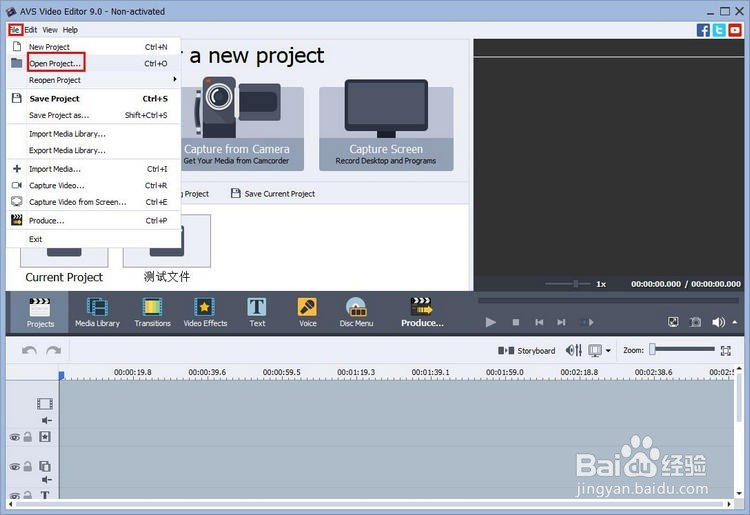Mute the main video track audio
This screenshot has width=750, height=515.
tap(46, 420)
